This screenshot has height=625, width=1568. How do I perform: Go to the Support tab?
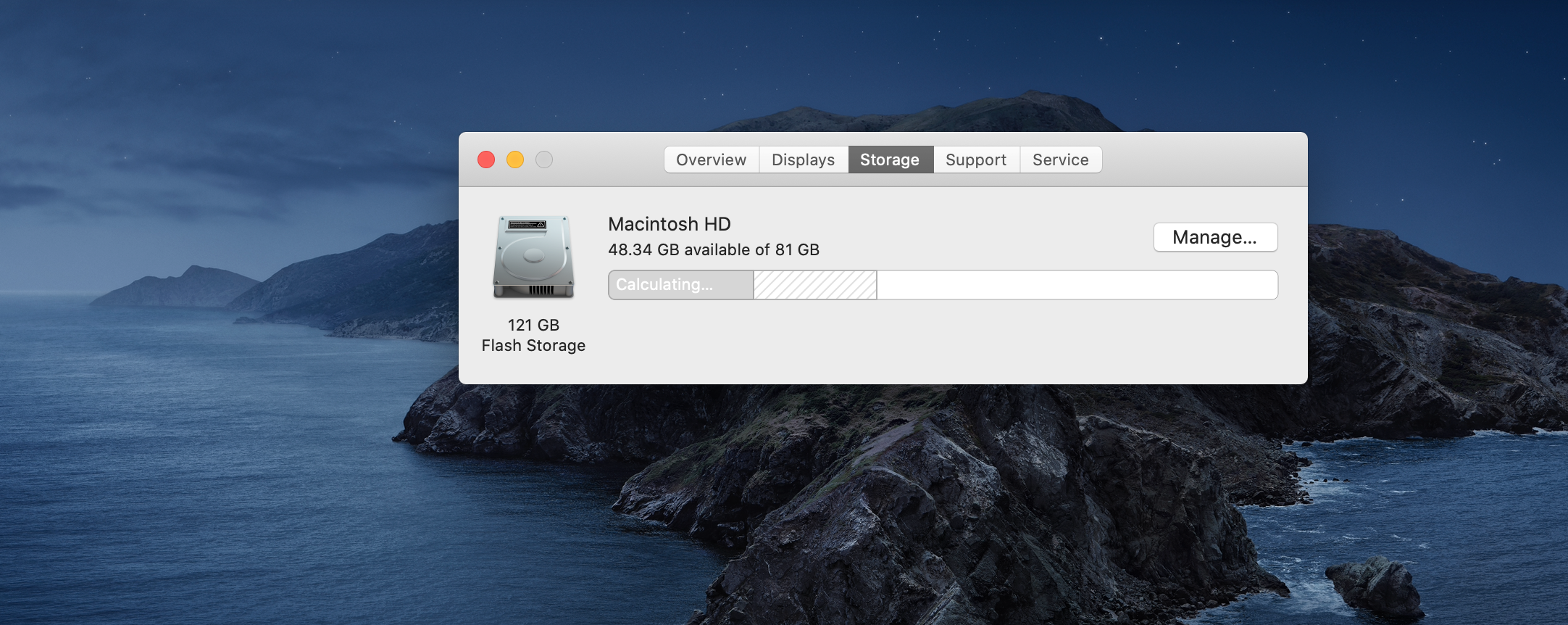click(x=977, y=160)
